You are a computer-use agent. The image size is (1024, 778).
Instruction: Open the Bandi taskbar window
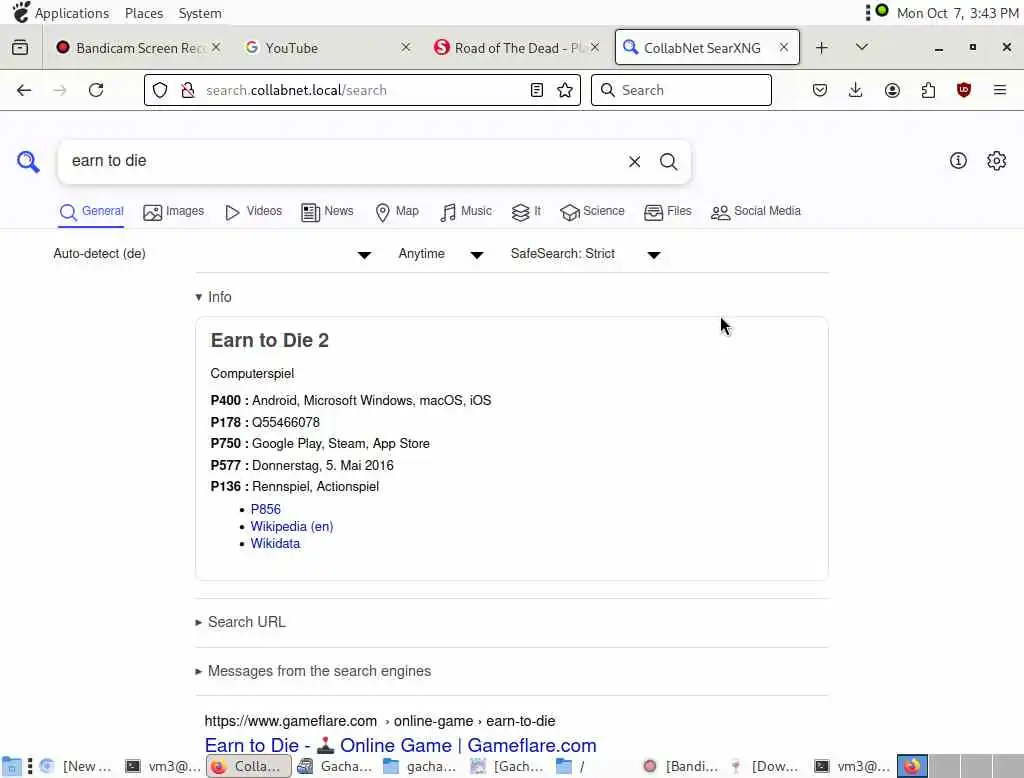pos(680,766)
